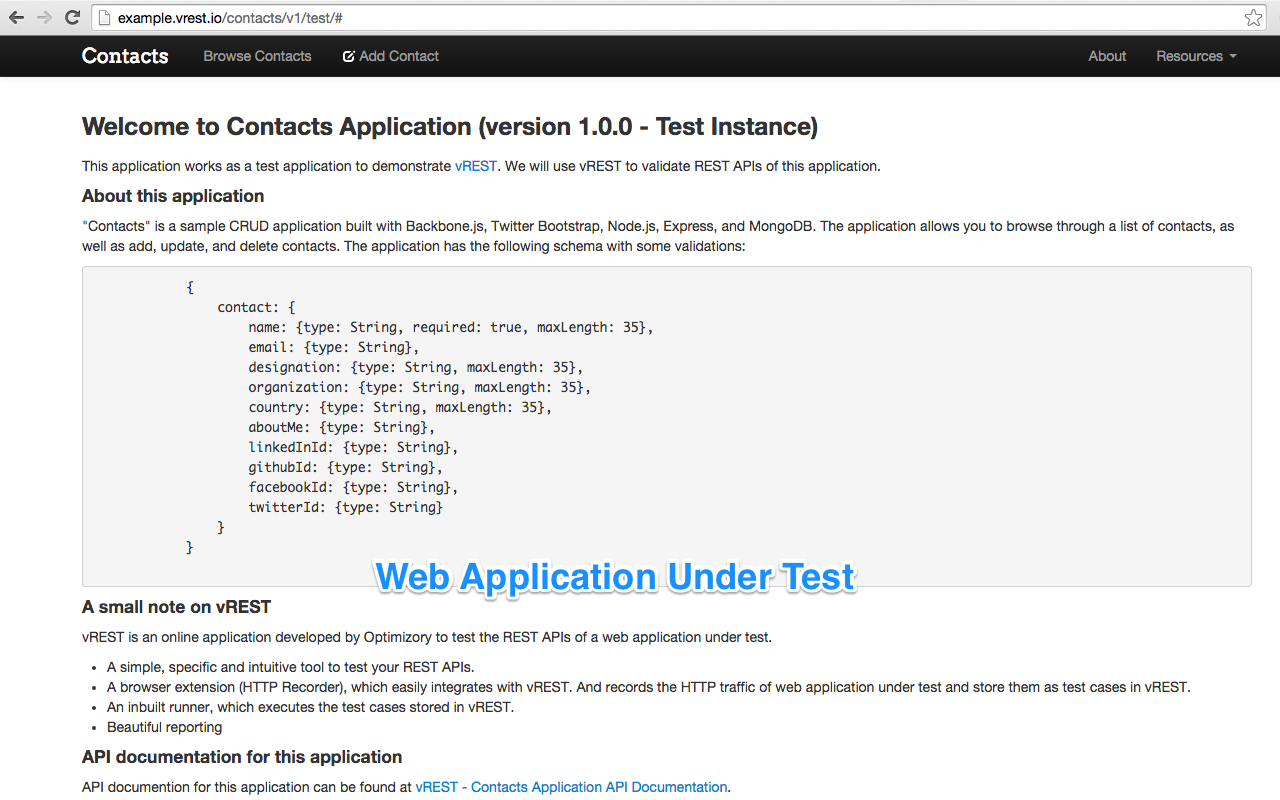The width and height of the screenshot is (1280, 800).
Task: Open the Contacts brand link
Action: 125,56
